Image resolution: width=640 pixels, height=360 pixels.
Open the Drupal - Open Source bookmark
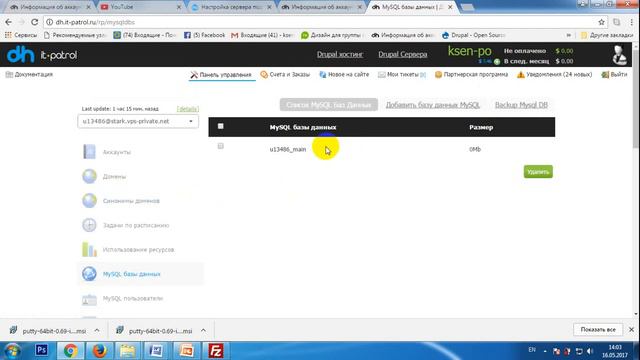click(474, 35)
